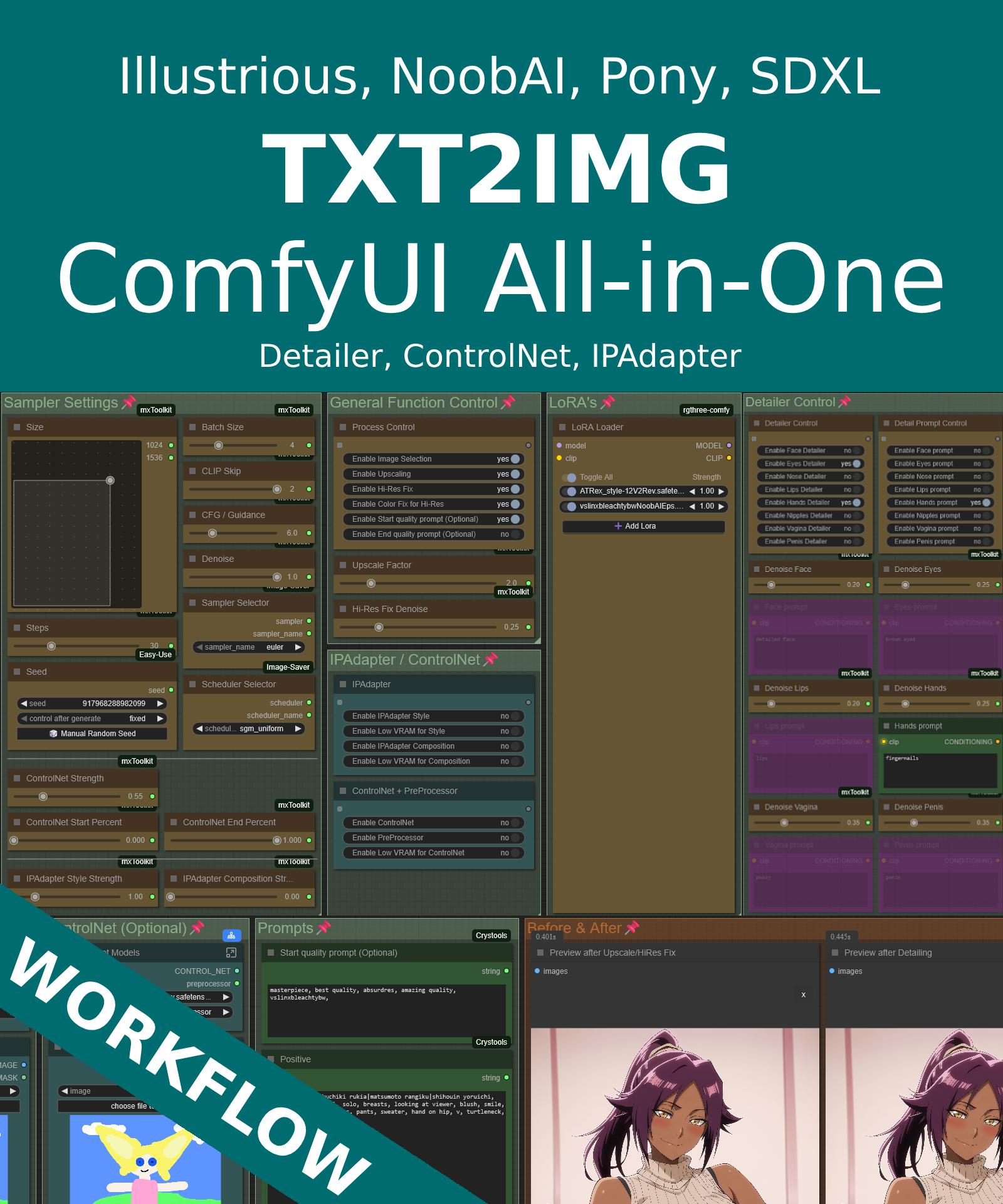This screenshot has height=1204, width=1003.
Task: Collapse the Size node via its title dot
Action: 17,427
